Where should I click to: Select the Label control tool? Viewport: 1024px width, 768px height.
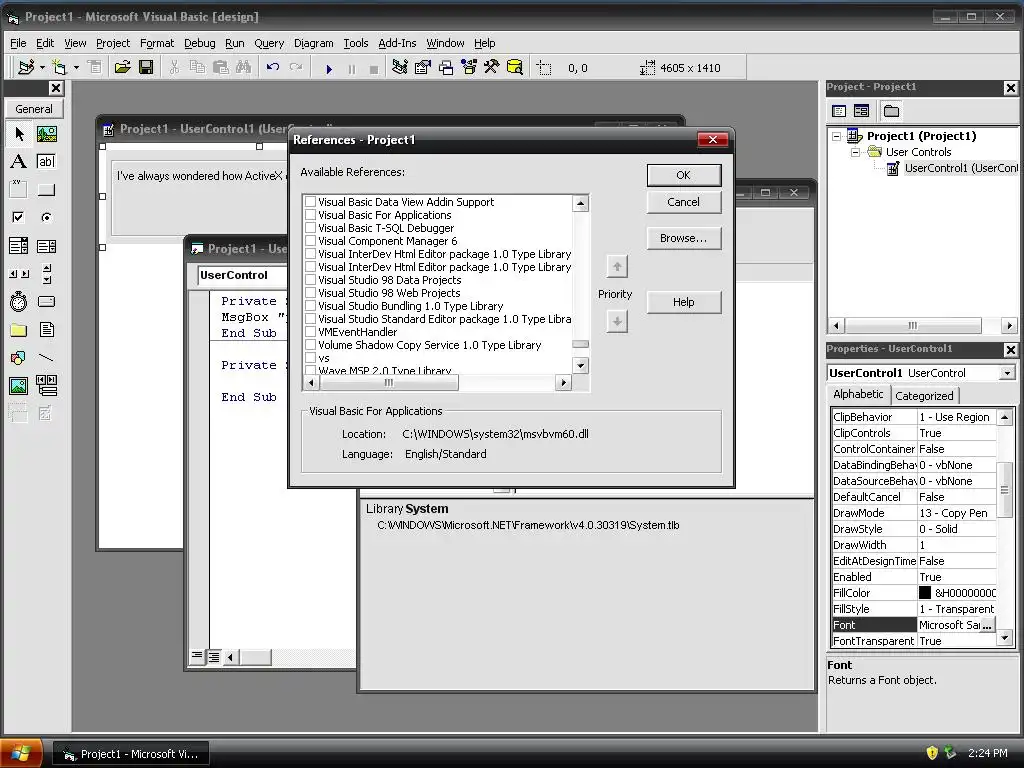click(19, 161)
